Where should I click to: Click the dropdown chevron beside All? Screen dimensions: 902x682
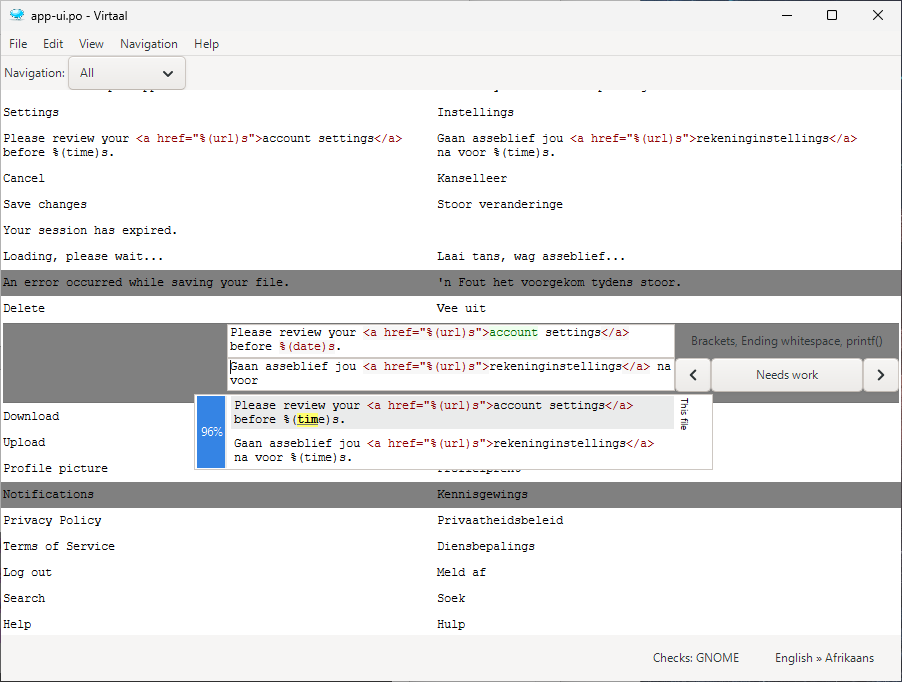(x=168, y=74)
